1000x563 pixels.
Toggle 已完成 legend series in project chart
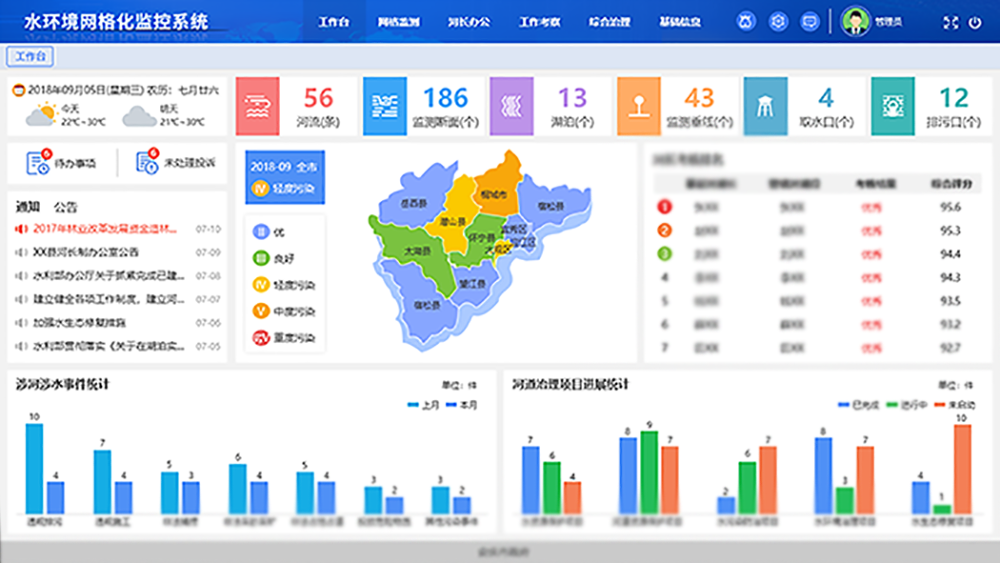[854, 405]
